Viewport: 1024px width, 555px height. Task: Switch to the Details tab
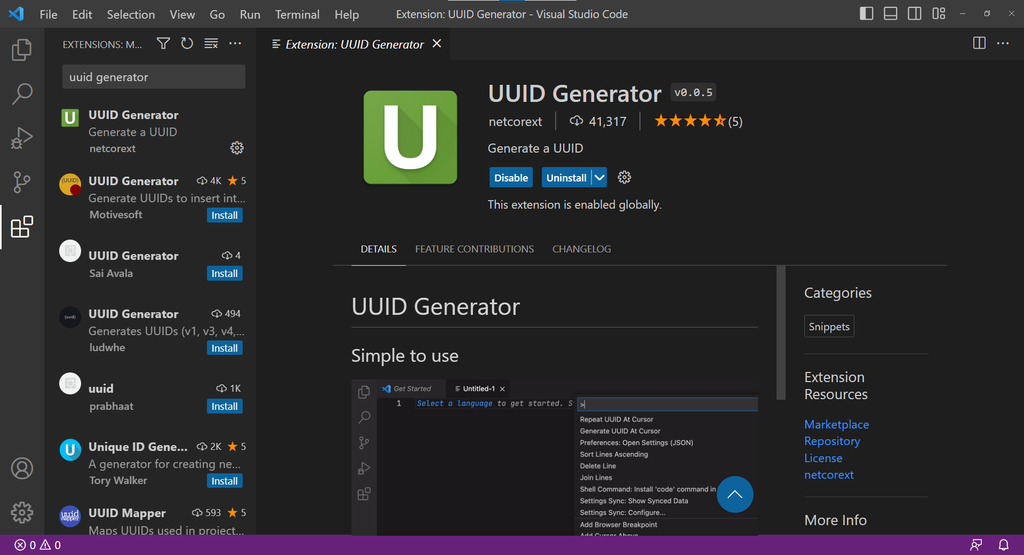coord(379,249)
